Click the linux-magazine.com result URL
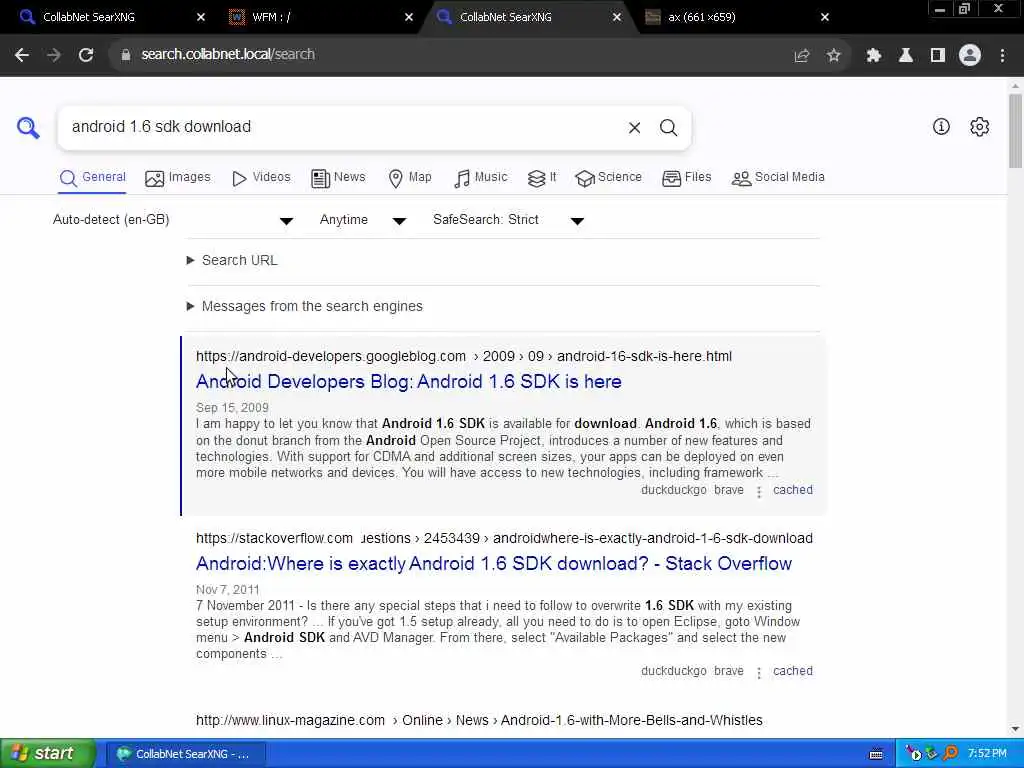The width and height of the screenshot is (1024, 768). [479, 720]
